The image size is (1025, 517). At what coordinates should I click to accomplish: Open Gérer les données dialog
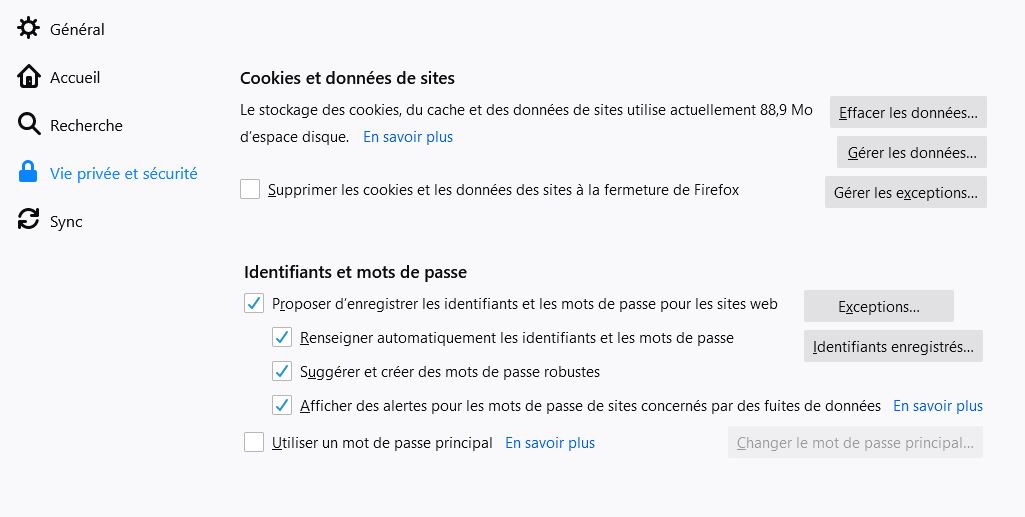[x=911, y=153]
